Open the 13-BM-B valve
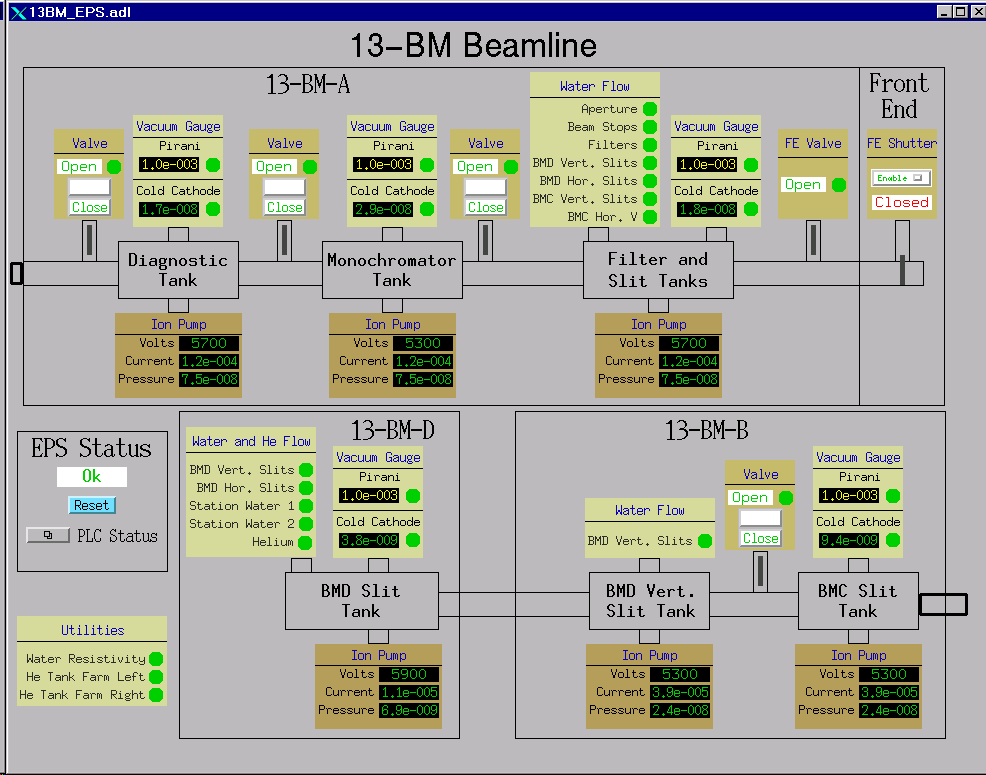This screenshot has height=775, width=986. tap(750, 498)
